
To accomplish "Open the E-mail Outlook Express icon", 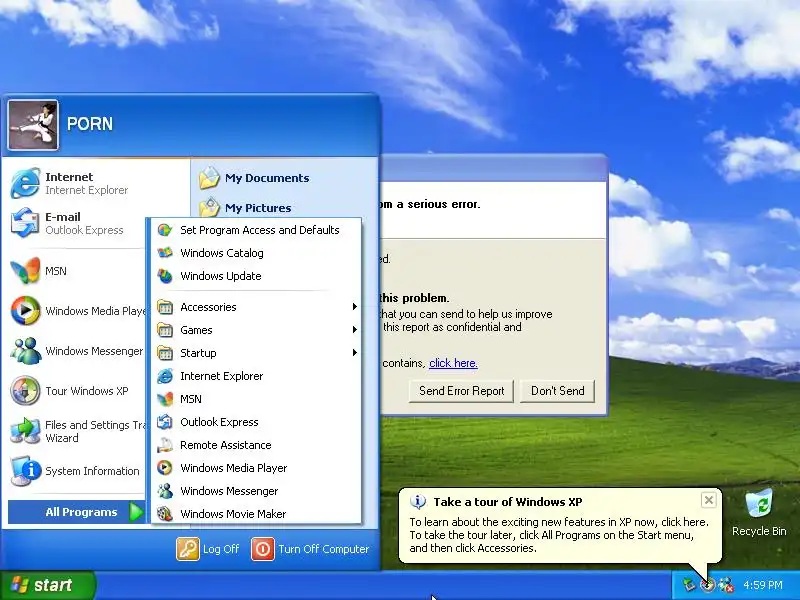I will click(25, 222).
